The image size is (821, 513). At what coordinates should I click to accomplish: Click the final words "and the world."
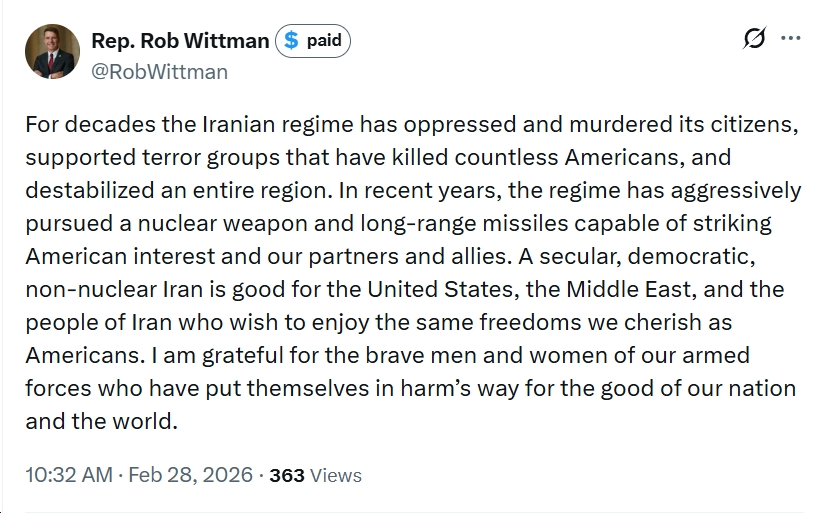coord(101,421)
